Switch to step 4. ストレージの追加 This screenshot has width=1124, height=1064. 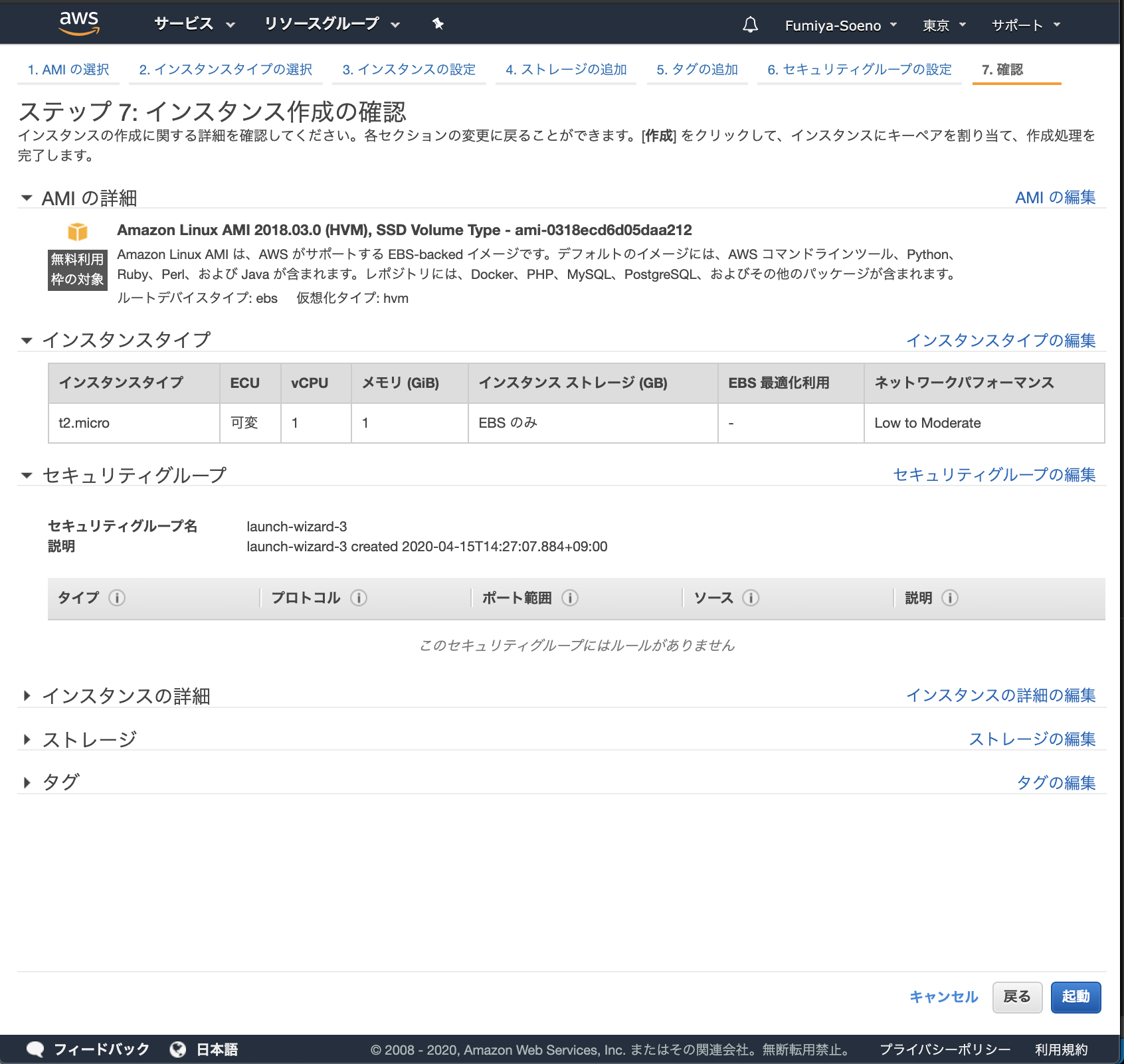point(566,68)
